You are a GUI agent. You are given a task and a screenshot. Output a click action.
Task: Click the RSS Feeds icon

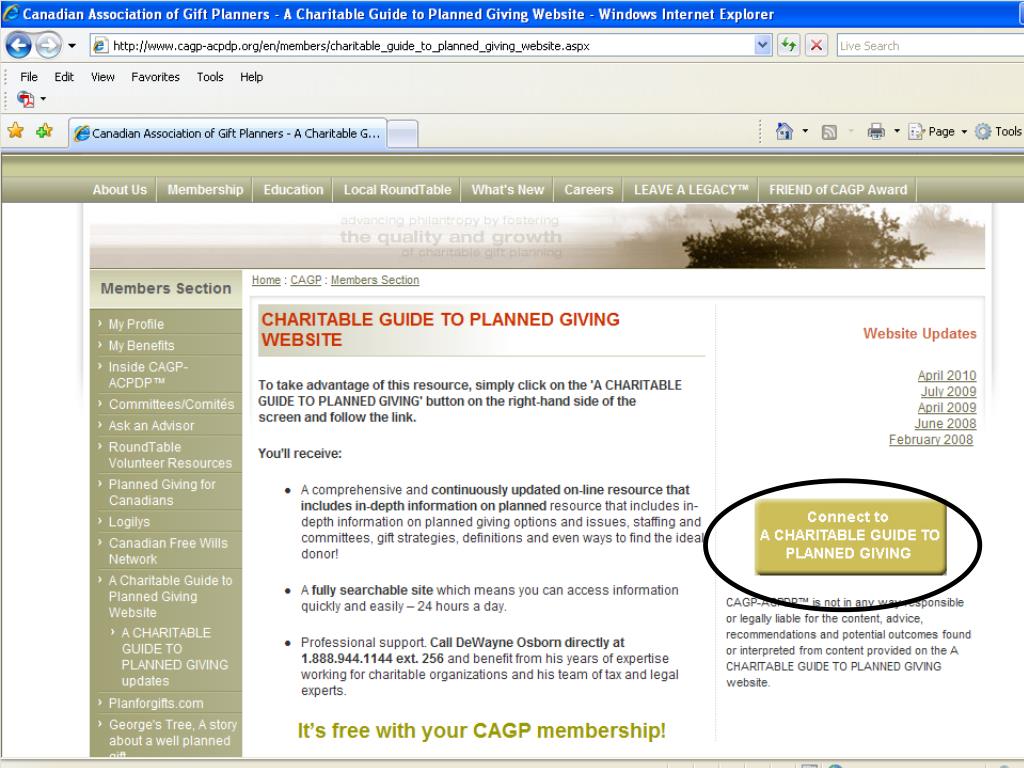[x=829, y=133]
